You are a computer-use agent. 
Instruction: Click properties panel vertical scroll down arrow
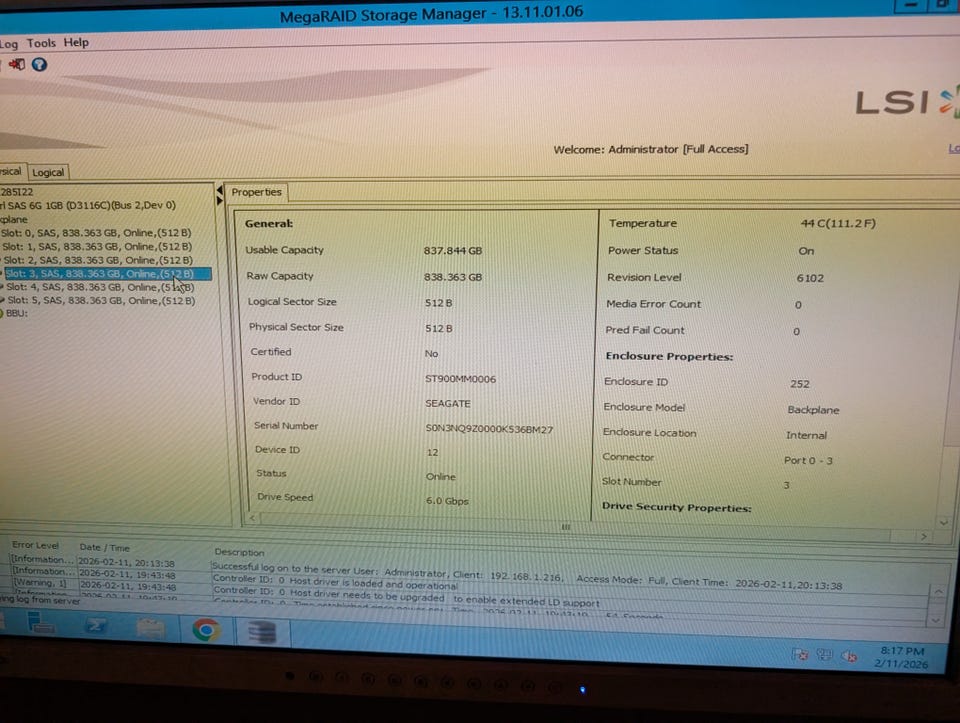click(x=943, y=522)
